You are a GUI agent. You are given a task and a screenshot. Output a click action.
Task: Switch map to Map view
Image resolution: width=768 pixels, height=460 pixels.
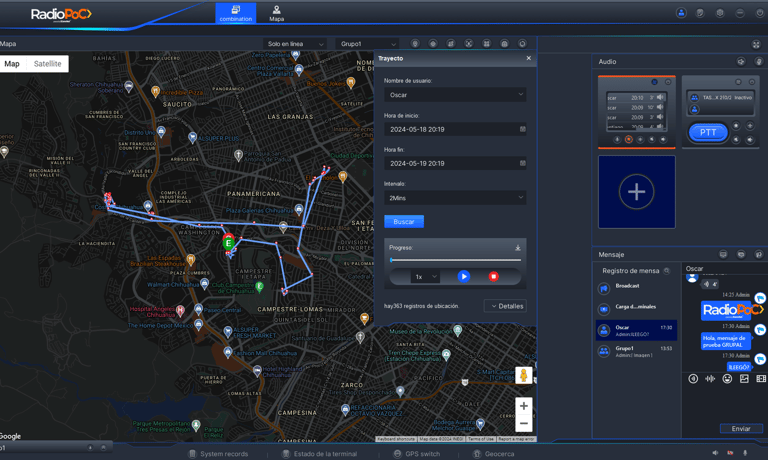pos(12,64)
